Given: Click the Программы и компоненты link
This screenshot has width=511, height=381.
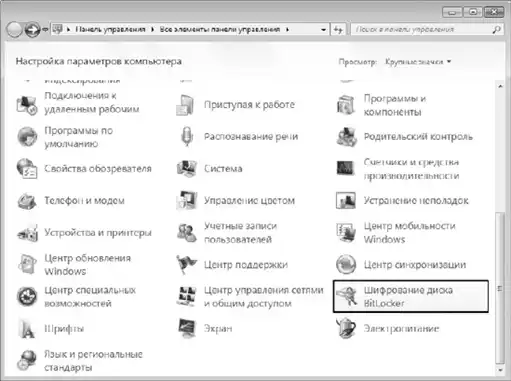Looking at the screenshot, I should 395,105.
